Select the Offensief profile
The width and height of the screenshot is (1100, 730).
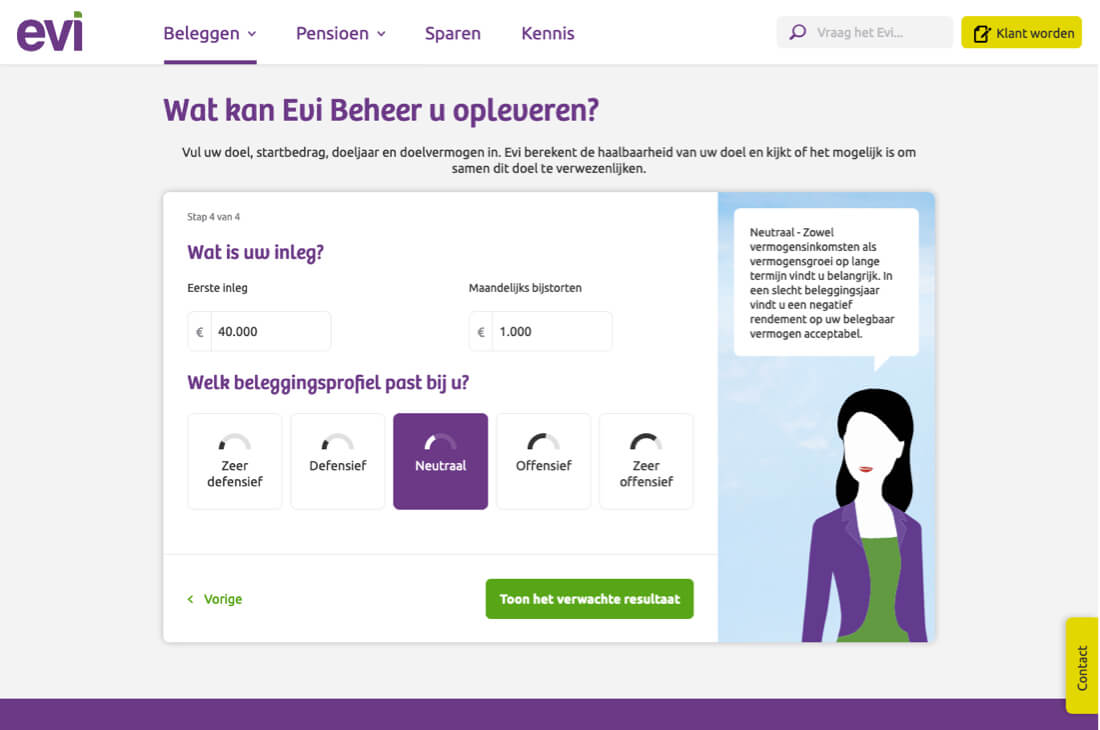[544, 461]
